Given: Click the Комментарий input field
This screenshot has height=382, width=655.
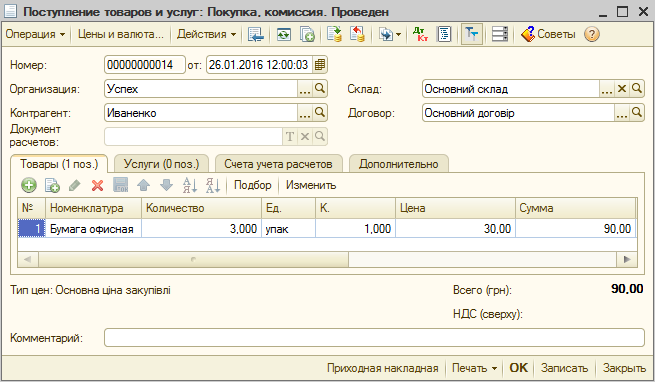Looking at the screenshot, I should (x=374, y=337).
